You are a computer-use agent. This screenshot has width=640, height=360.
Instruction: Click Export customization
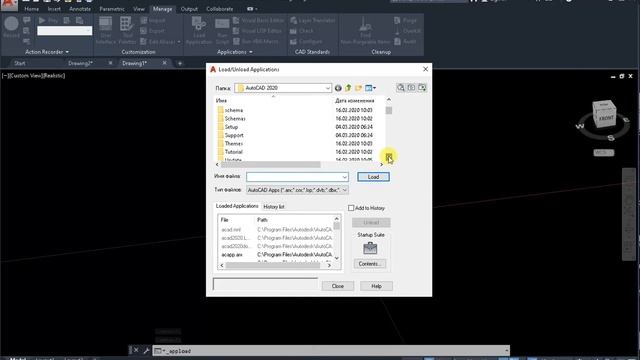[x=153, y=31]
